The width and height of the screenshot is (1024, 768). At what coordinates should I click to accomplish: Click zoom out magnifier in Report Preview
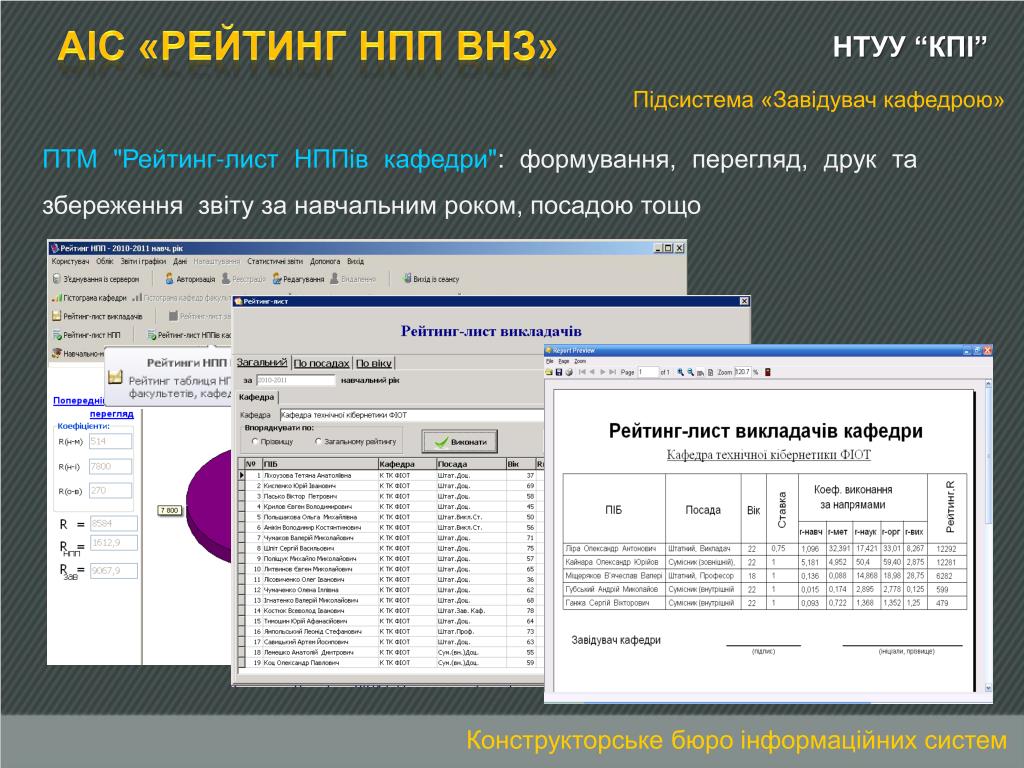coord(690,372)
